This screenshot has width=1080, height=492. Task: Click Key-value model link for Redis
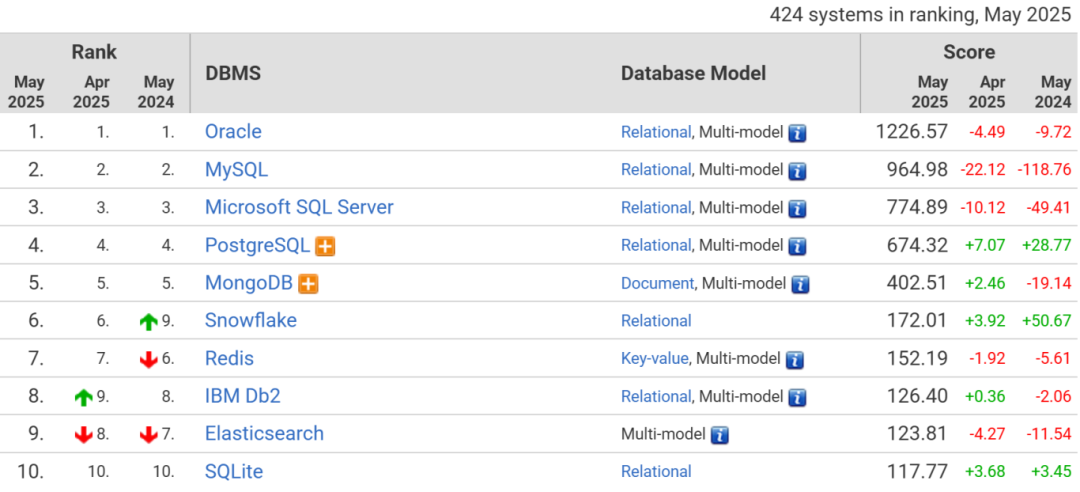coord(654,358)
